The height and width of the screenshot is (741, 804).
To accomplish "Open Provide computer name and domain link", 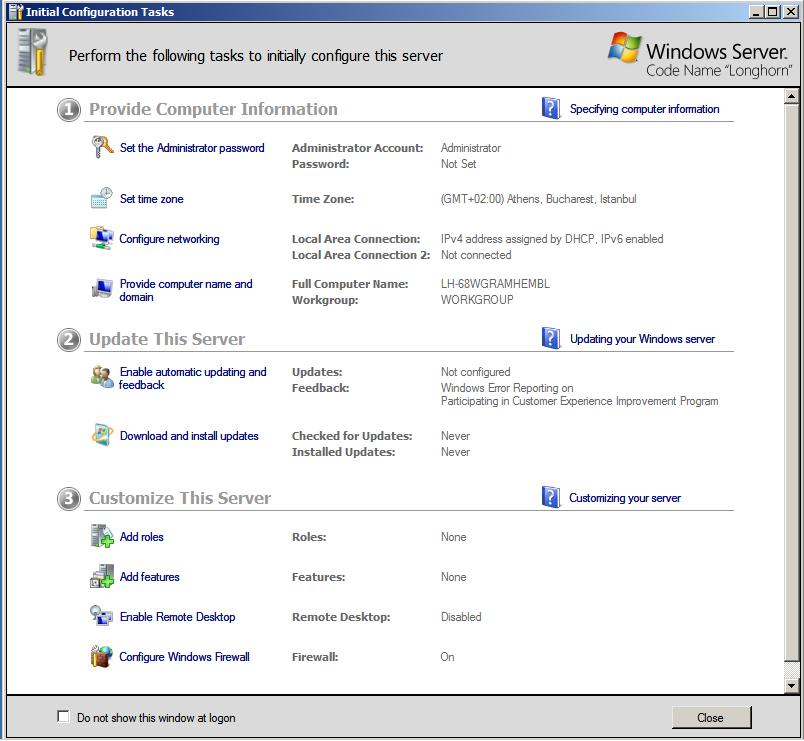I will (186, 290).
